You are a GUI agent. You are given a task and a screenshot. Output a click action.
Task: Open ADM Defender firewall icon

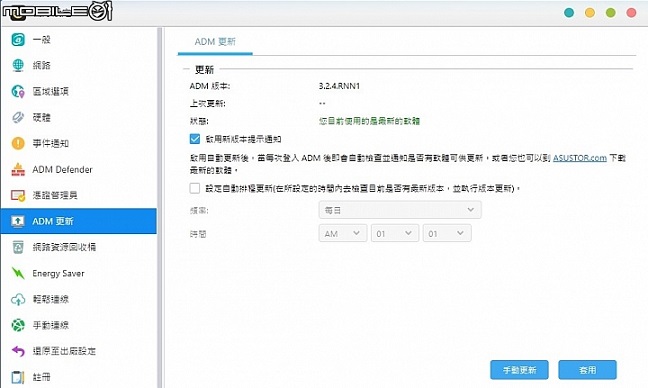coord(18,169)
